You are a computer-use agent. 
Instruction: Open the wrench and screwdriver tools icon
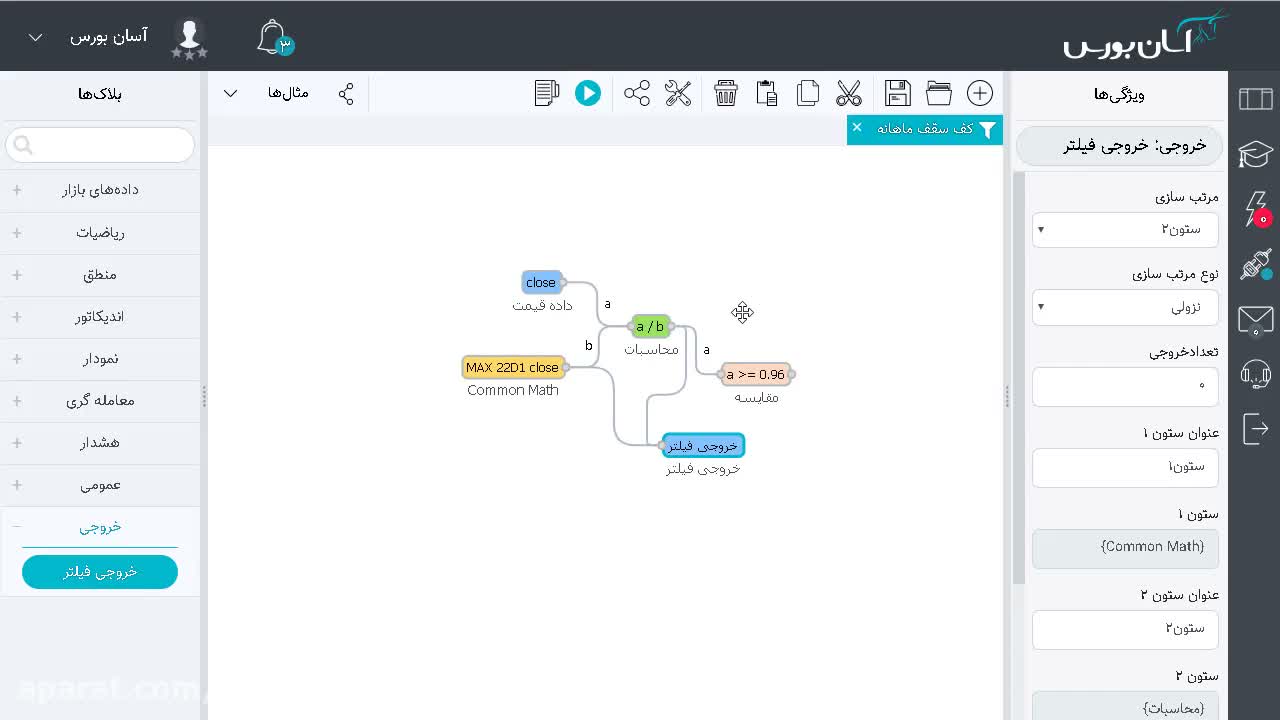click(678, 93)
